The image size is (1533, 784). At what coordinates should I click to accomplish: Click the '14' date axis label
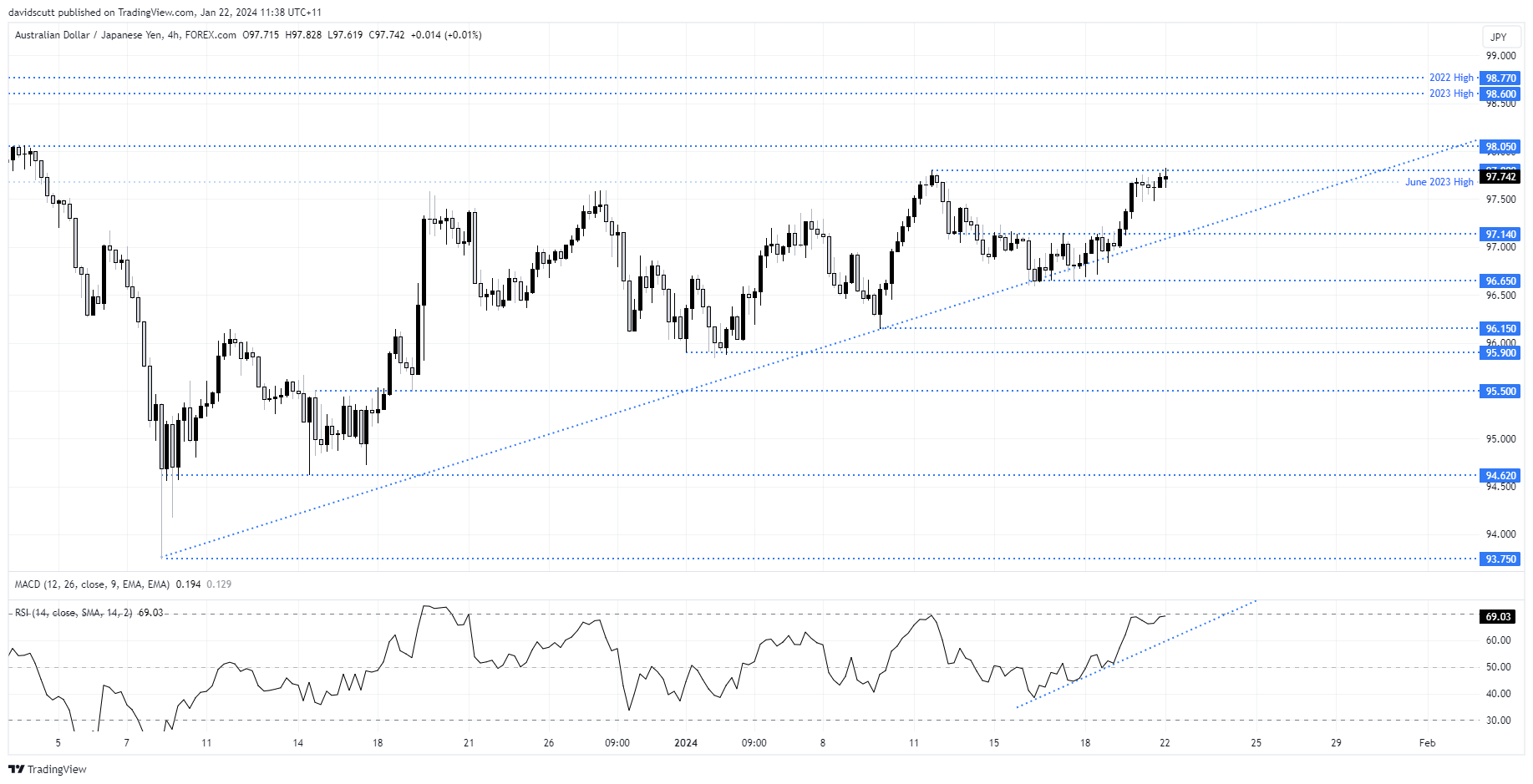(x=297, y=743)
